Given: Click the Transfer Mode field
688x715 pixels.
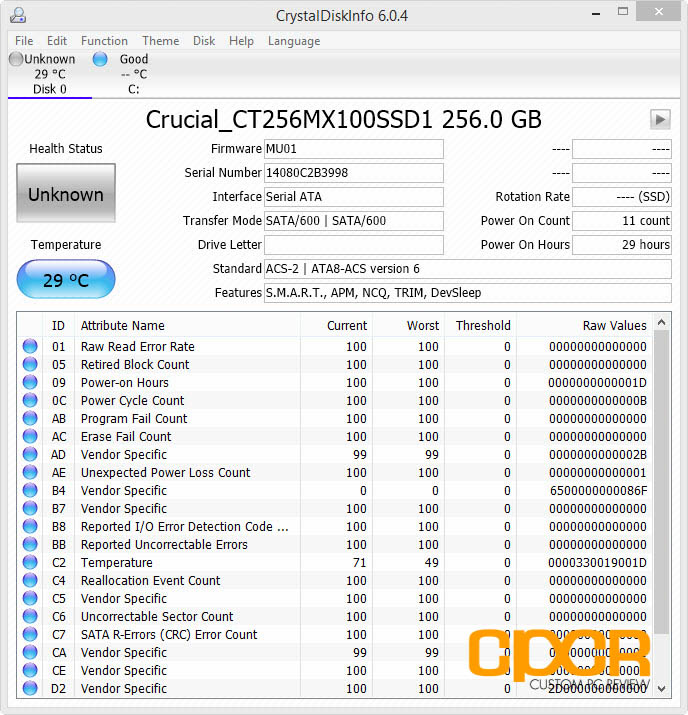Looking at the screenshot, I should (x=354, y=221).
